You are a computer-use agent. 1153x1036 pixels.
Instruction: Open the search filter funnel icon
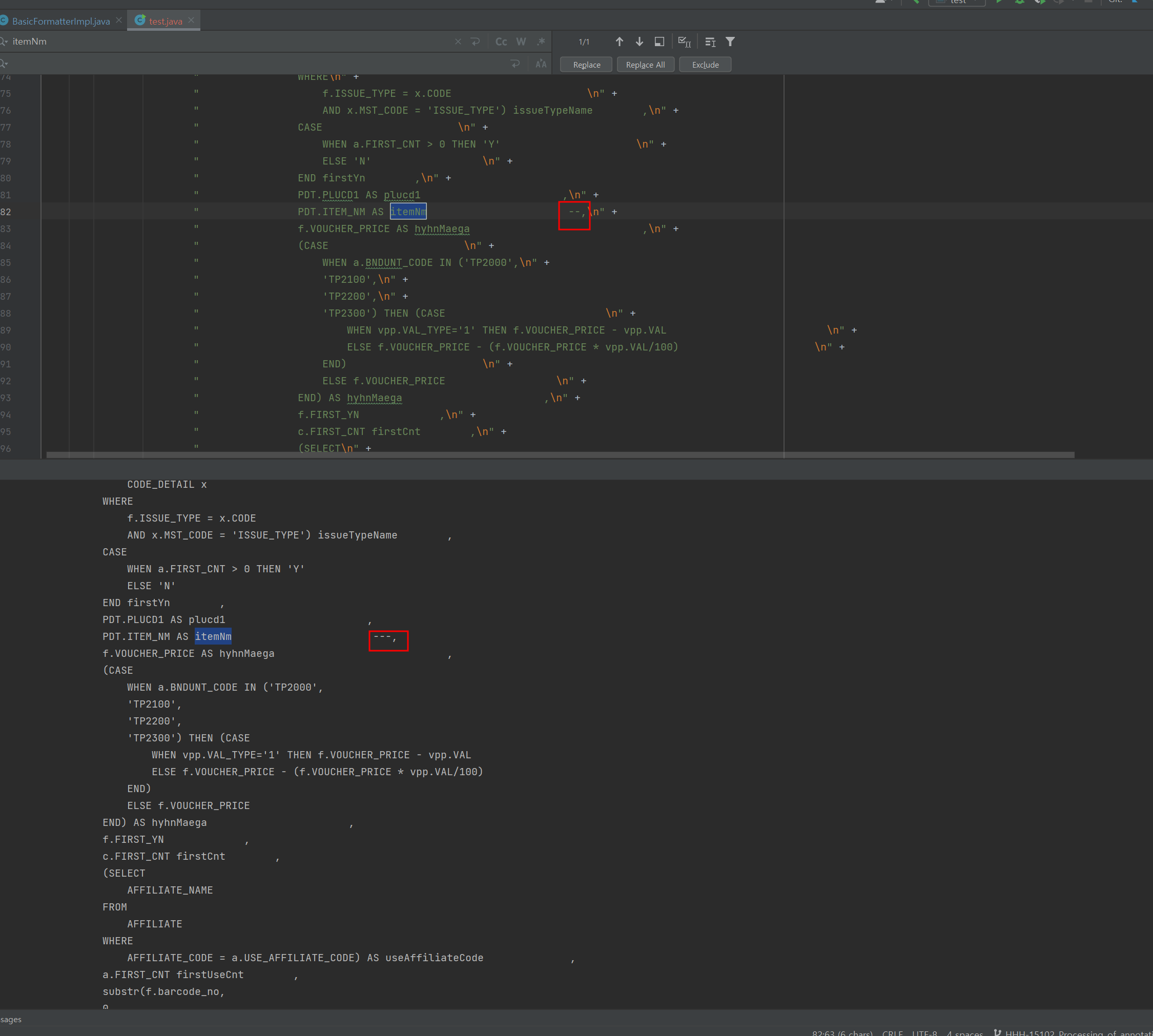[730, 42]
